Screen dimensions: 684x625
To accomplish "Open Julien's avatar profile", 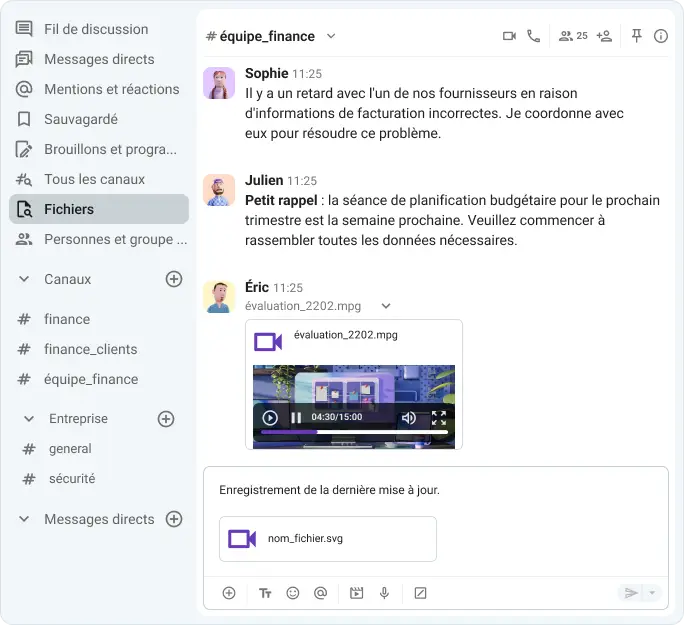I will point(219,190).
